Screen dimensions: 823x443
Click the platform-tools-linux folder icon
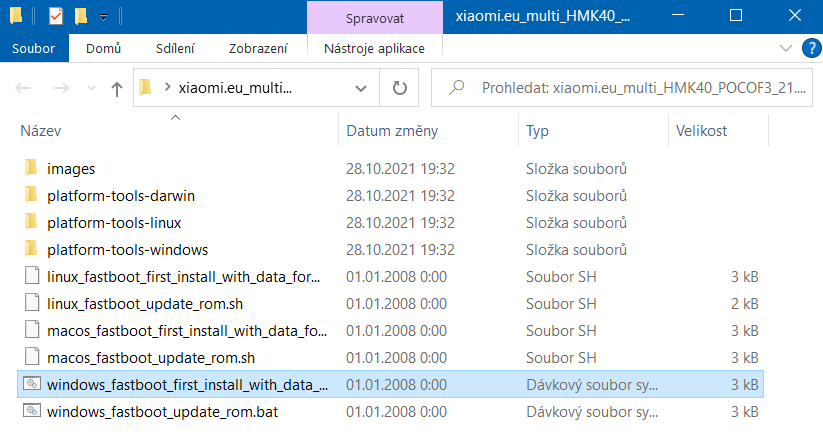[31, 222]
